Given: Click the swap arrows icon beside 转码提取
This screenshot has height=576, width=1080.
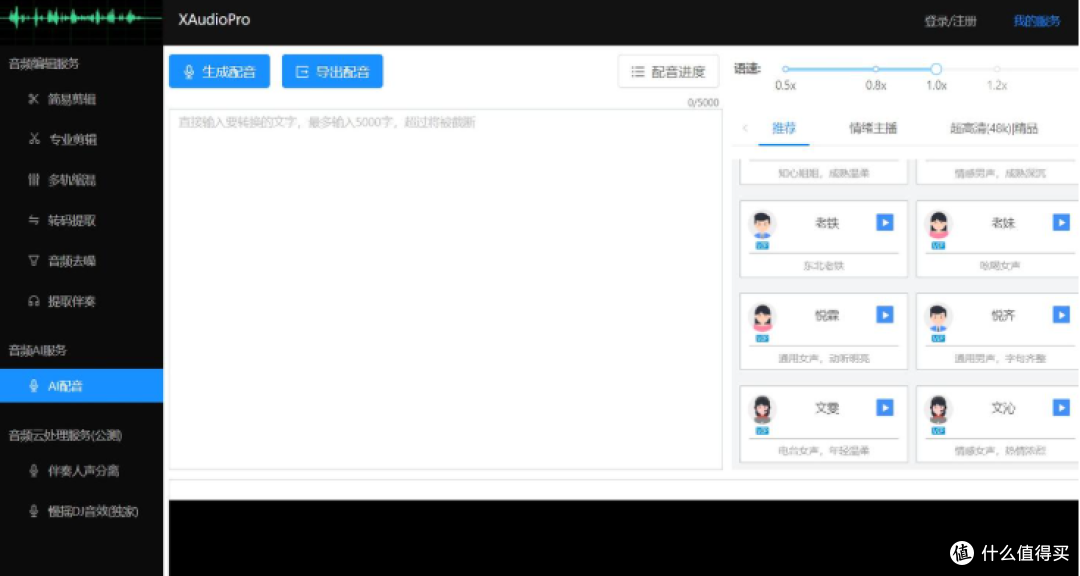Looking at the screenshot, I should (33, 220).
